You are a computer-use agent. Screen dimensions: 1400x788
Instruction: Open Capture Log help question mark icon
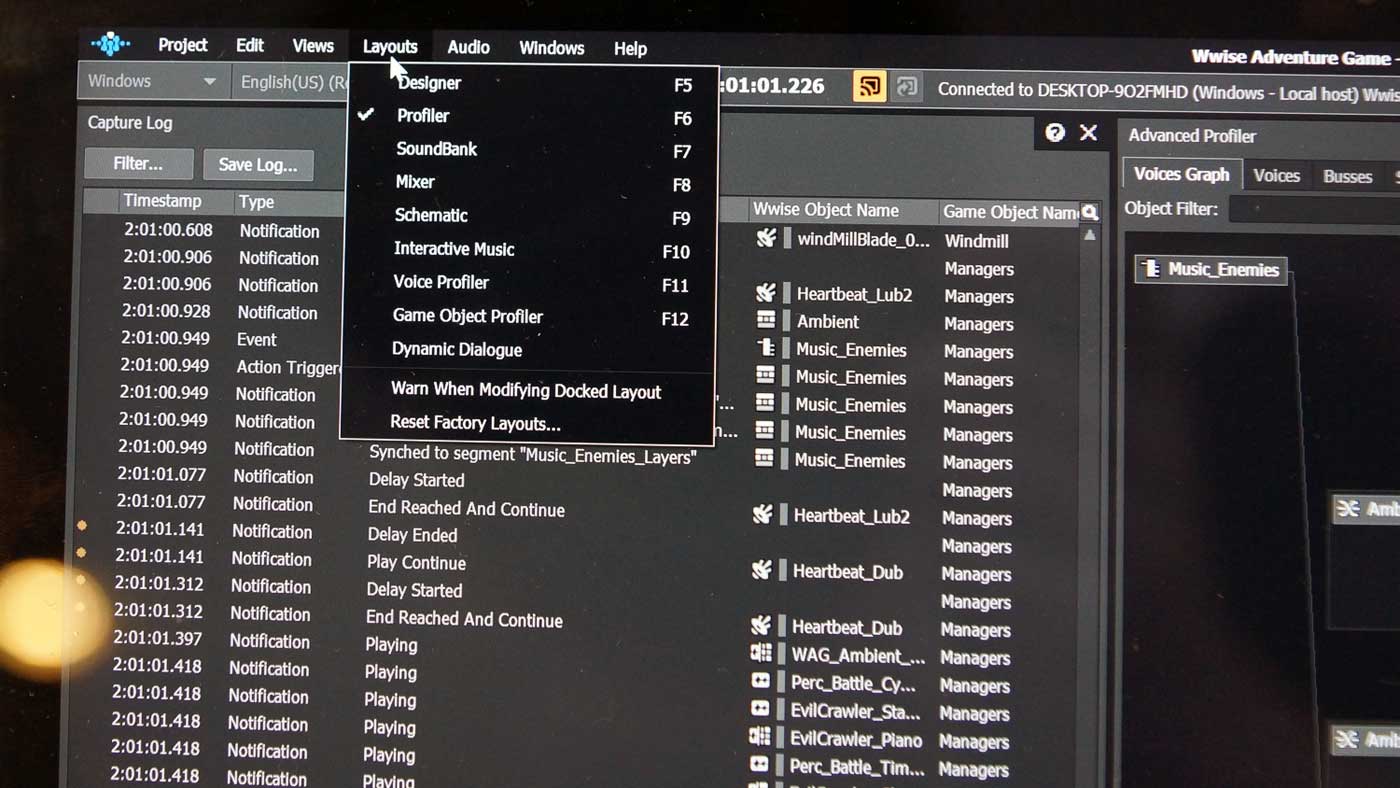(x=1055, y=133)
